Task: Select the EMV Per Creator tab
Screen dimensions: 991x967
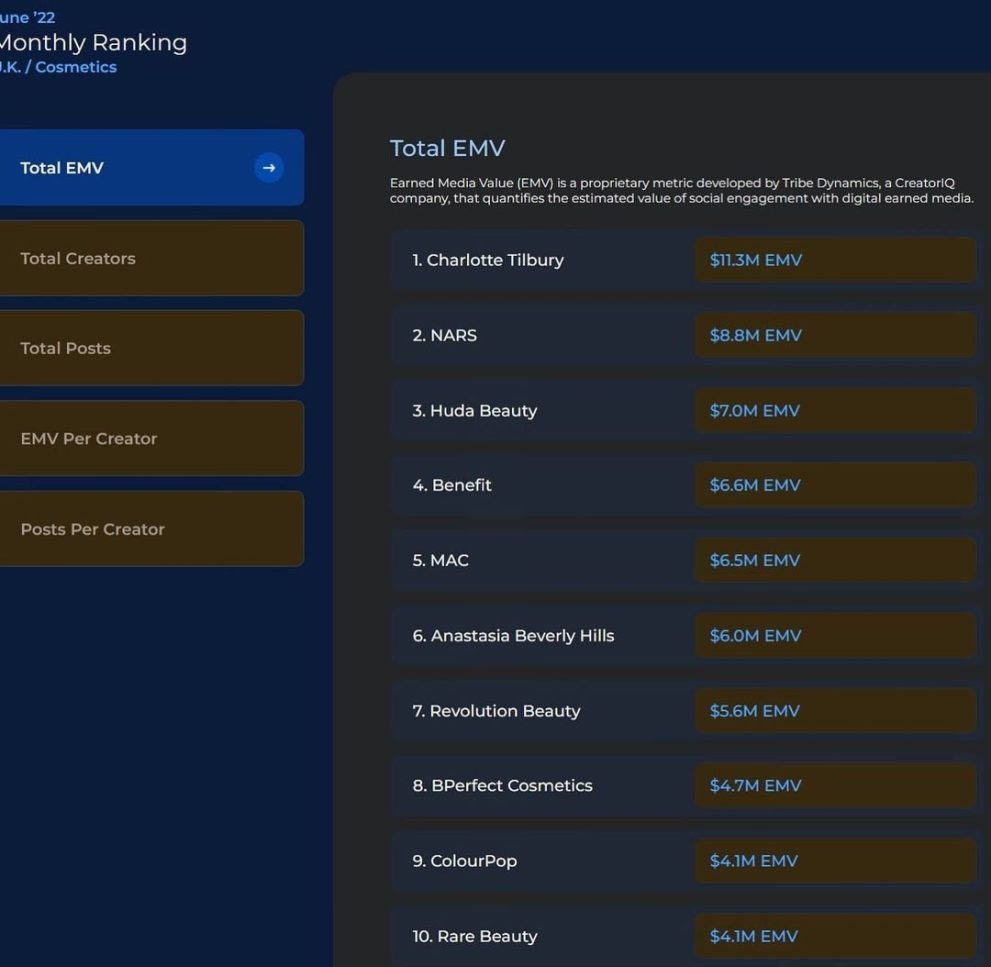Action: (x=150, y=438)
